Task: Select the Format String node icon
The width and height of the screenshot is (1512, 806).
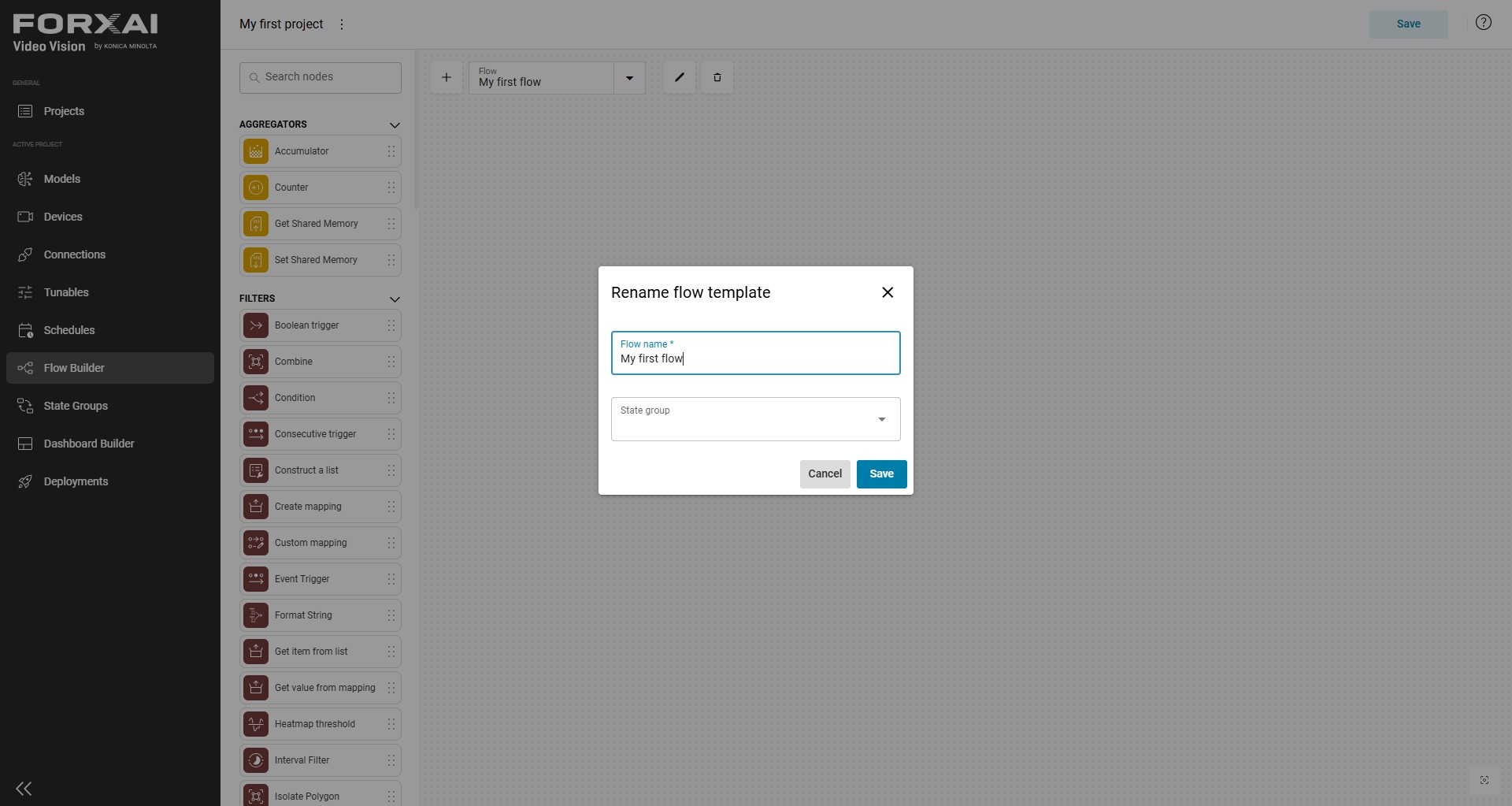Action: tap(256, 615)
